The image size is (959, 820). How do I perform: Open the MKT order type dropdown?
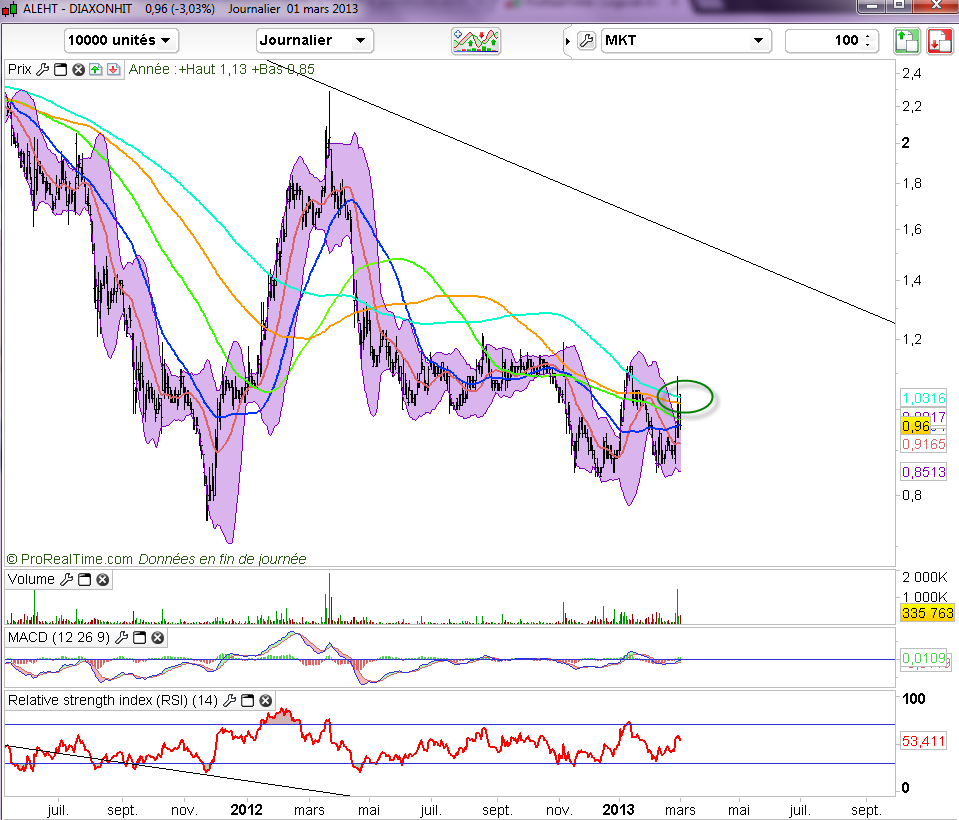tap(686, 41)
